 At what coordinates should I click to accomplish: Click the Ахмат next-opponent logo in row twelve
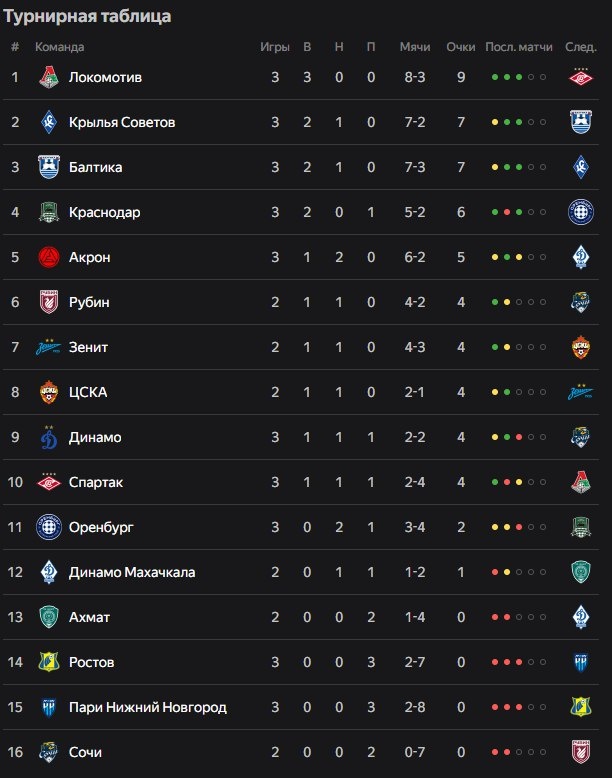point(581,572)
